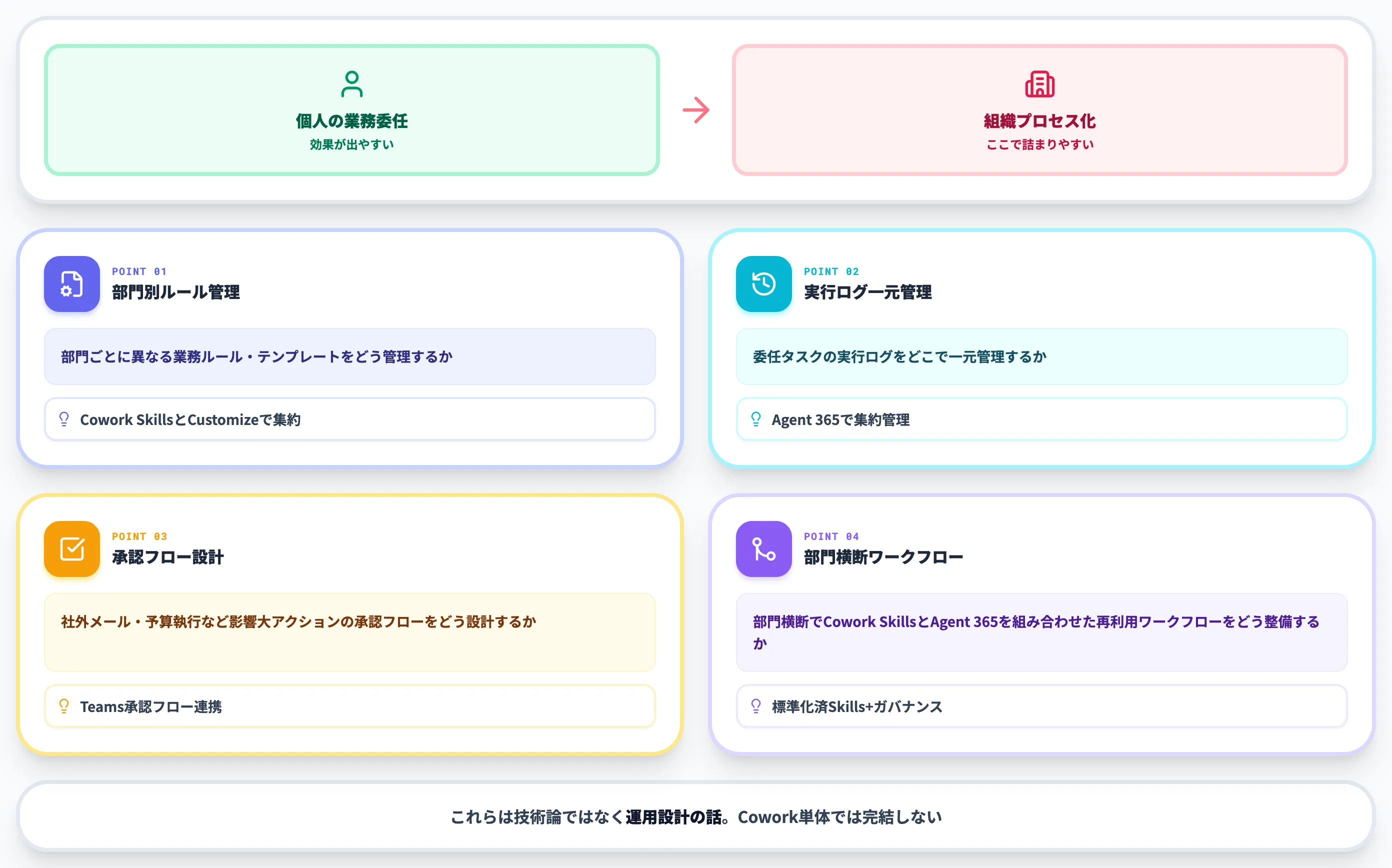Click the これらは技術論ではなく footer text
Viewport: 1392px width, 868px height.
537,817
